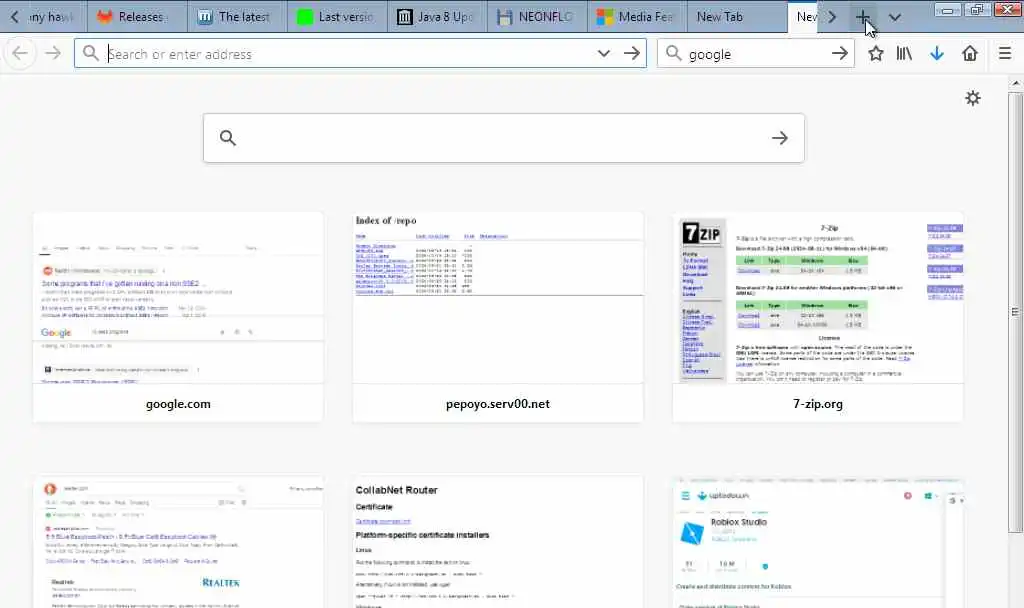Click the search bar magnifier icon
The width and height of the screenshot is (1024, 608).
tap(673, 54)
